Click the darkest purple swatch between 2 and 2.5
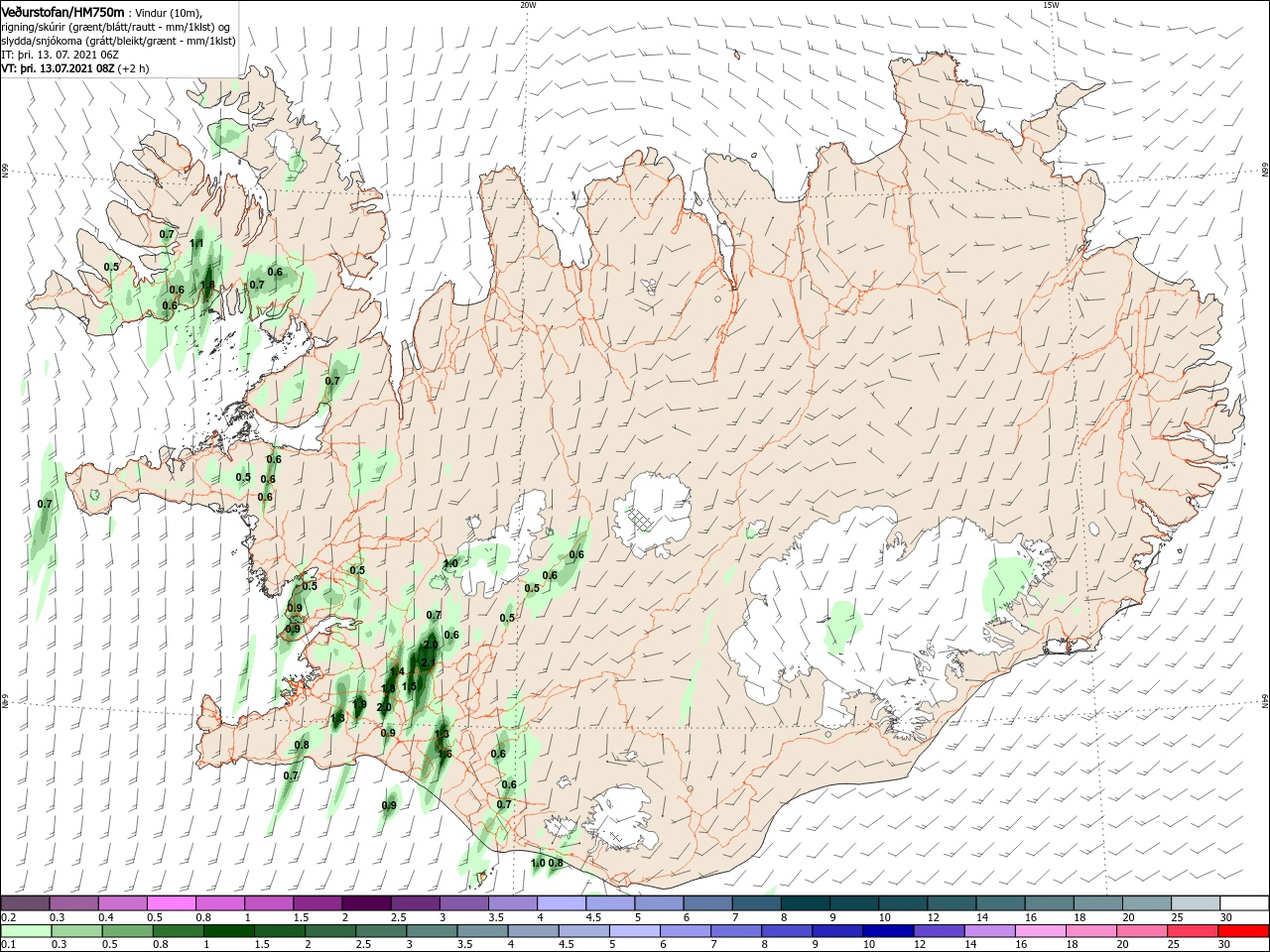1270x952 pixels. pos(366,902)
